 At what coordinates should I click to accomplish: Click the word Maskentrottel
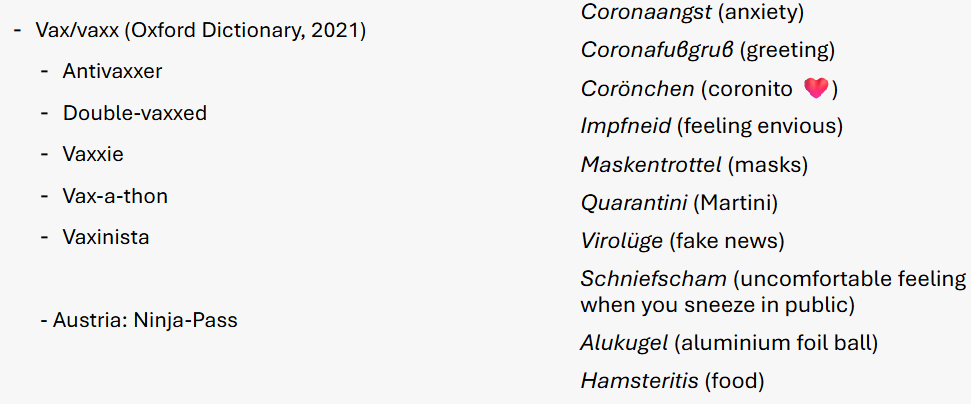point(650,165)
